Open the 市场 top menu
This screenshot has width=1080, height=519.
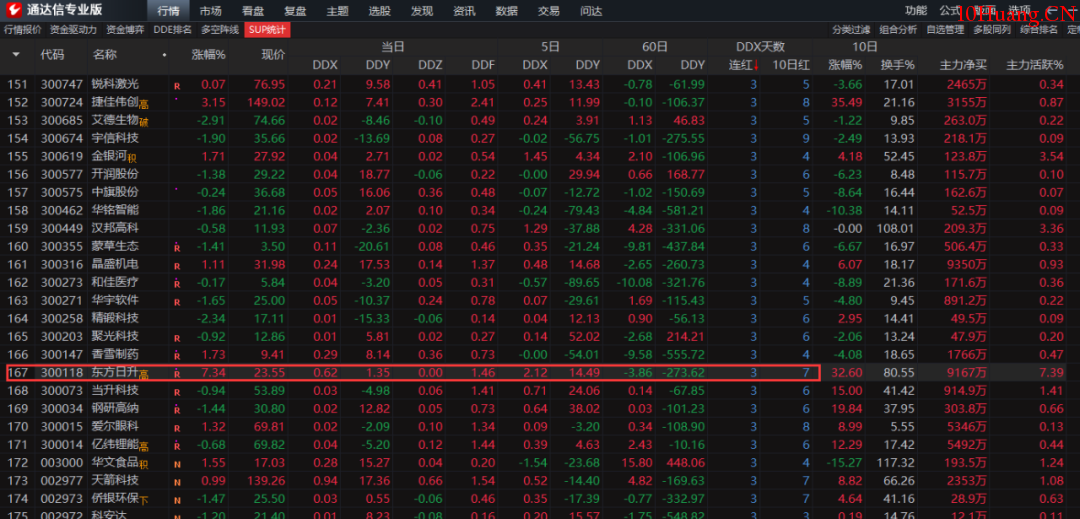pyautogui.click(x=211, y=11)
